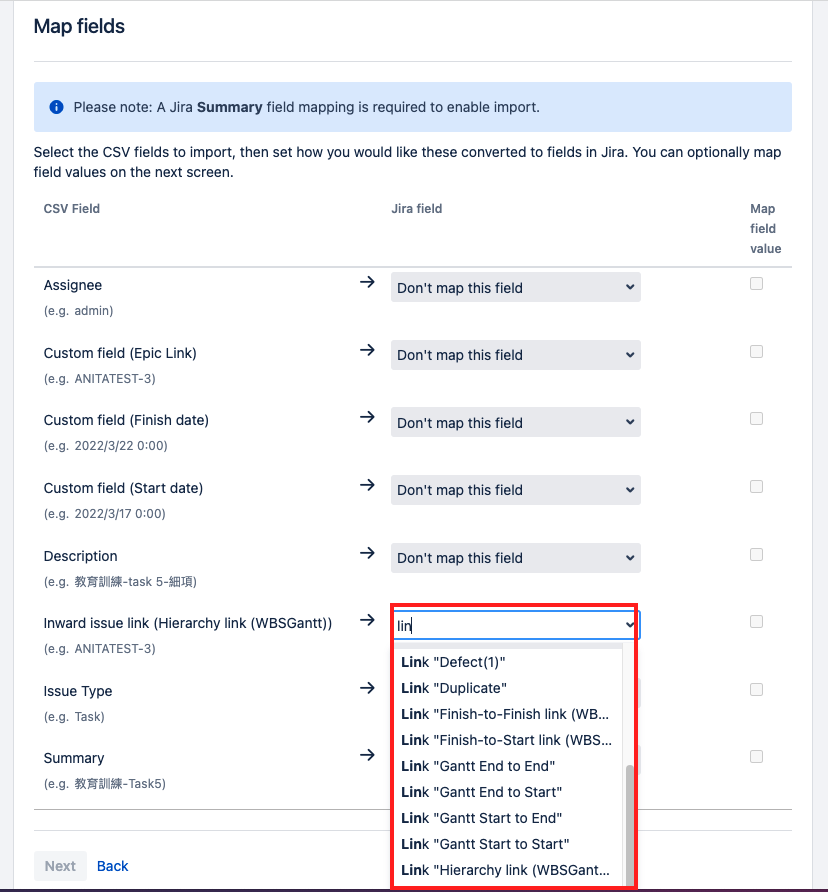Click the "Issue Type" CSV field label
The width and height of the screenshot is (828, 892).
click(x=78, y=691)
